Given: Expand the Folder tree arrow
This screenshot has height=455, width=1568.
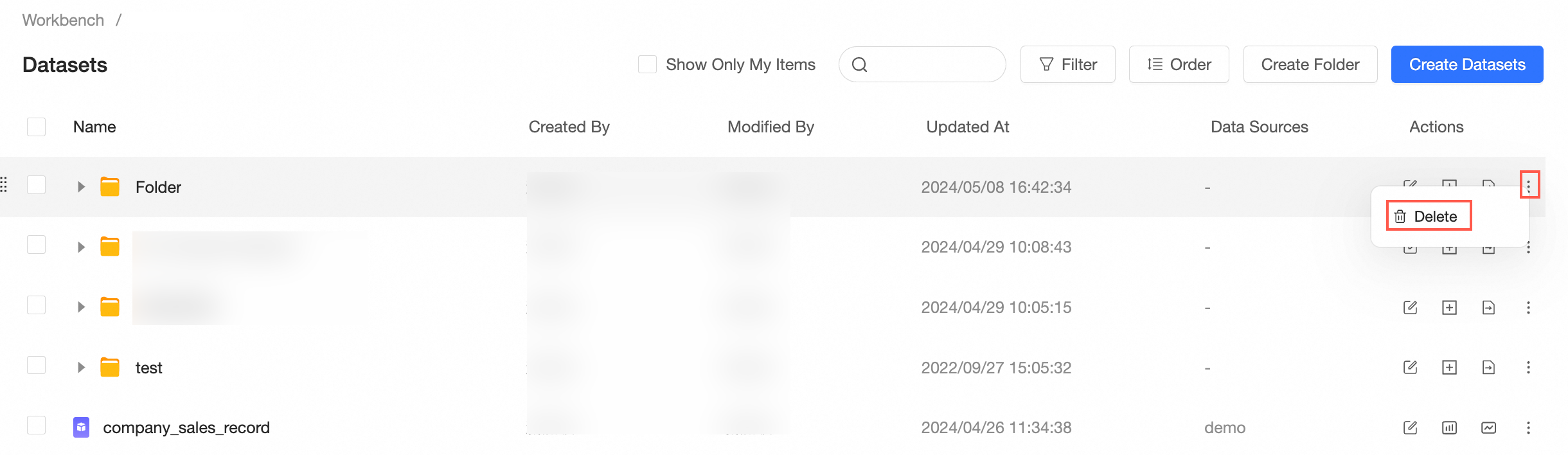Looking at the screenshot, I should point(81,187).
